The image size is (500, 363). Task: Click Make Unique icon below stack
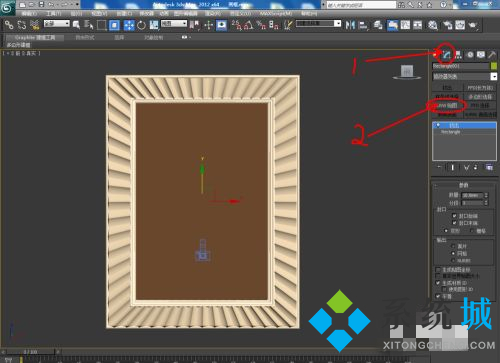[x=466, y=167]
